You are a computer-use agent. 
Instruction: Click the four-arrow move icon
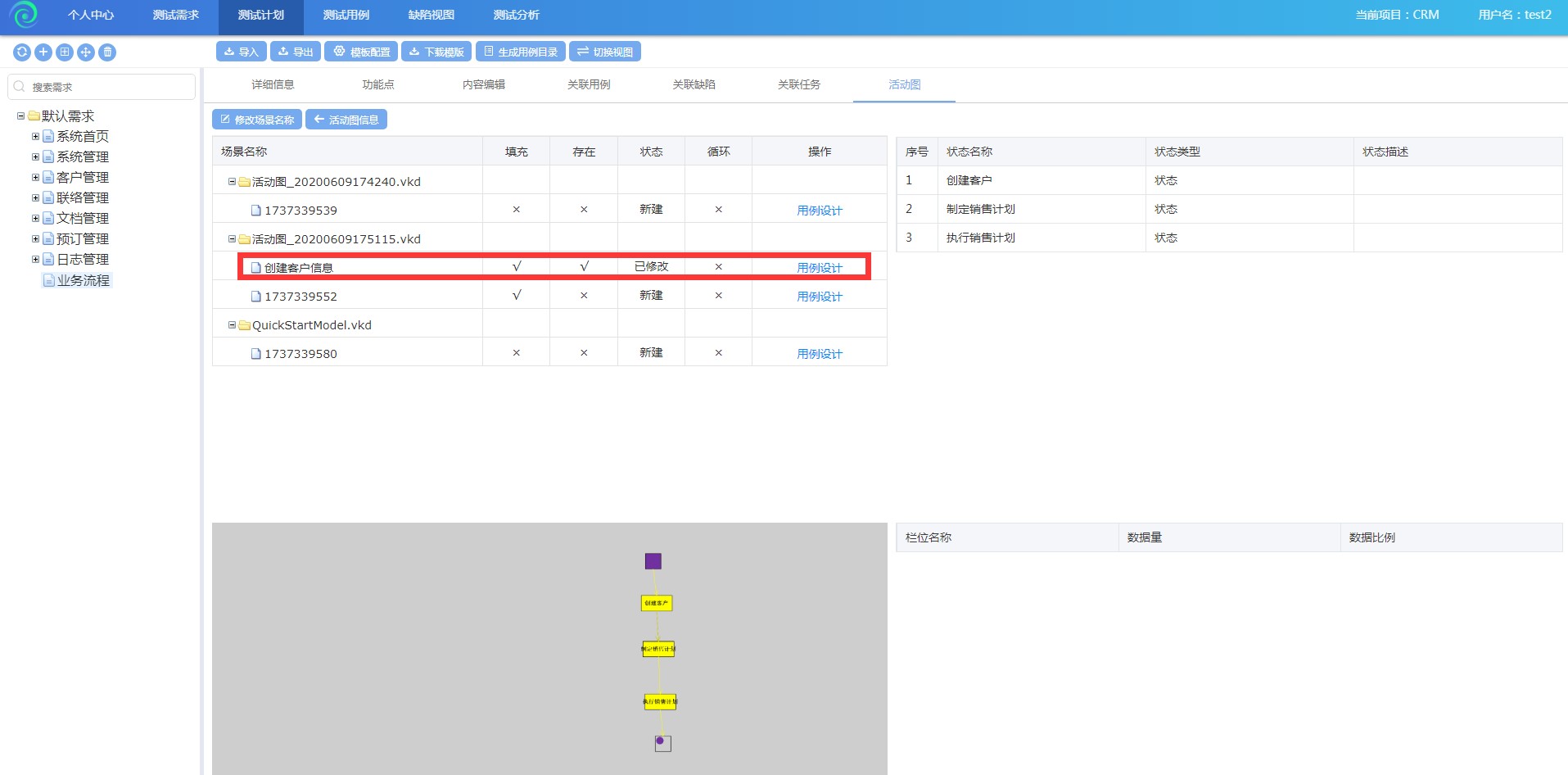[86, 52]
